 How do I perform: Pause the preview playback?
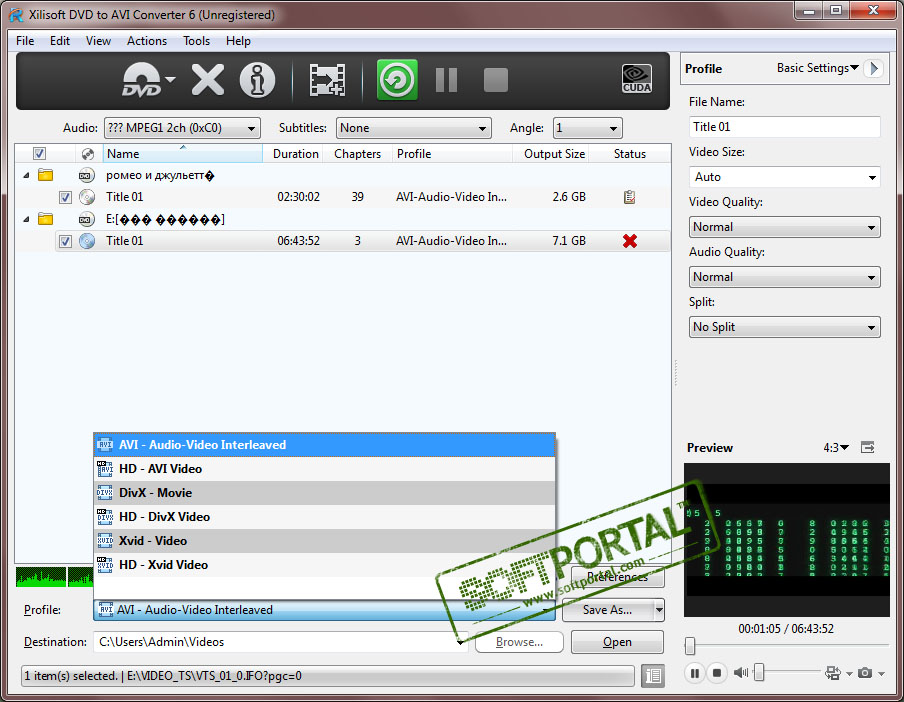tap(695, 673)
